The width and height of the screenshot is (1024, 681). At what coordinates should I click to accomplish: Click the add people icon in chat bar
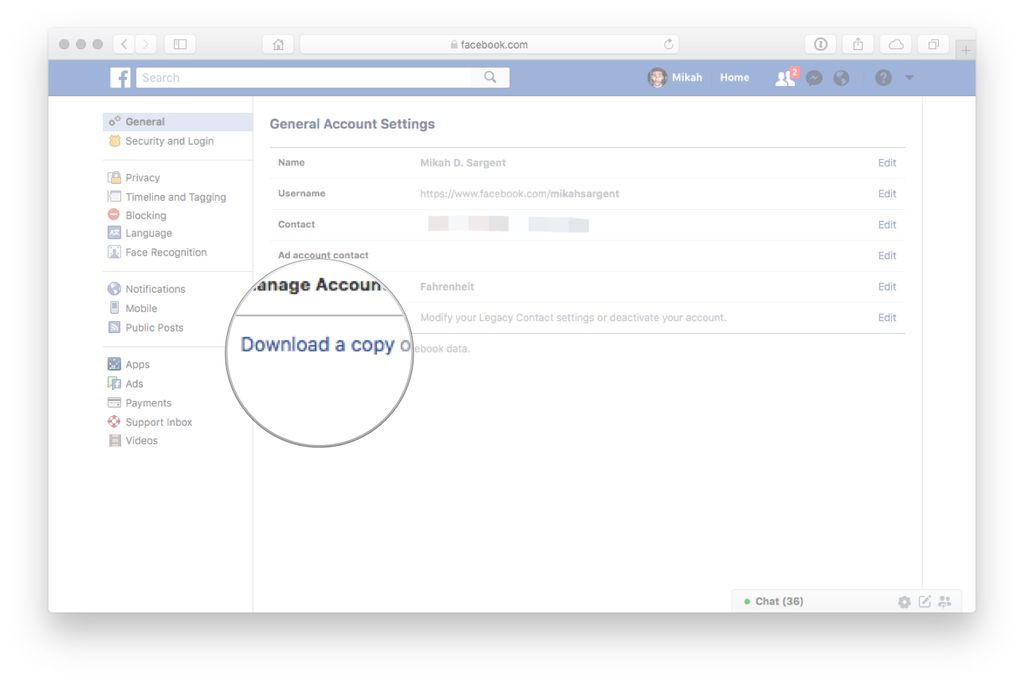click(944, 601)
